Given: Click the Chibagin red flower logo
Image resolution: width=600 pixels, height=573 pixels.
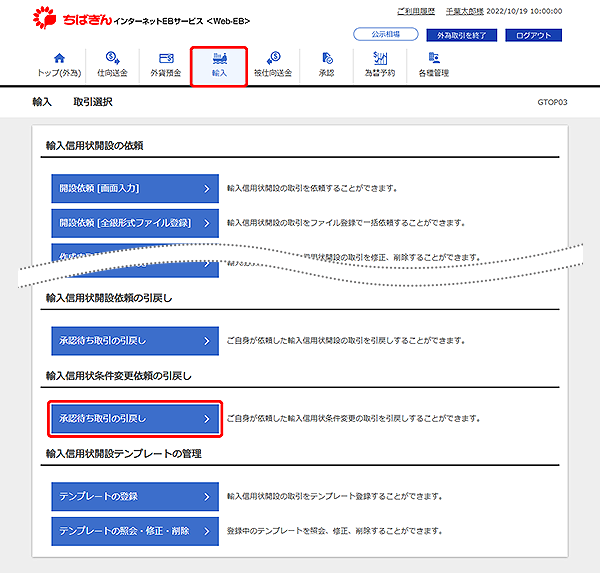Looking at the screenshot, I should [44, 18].
